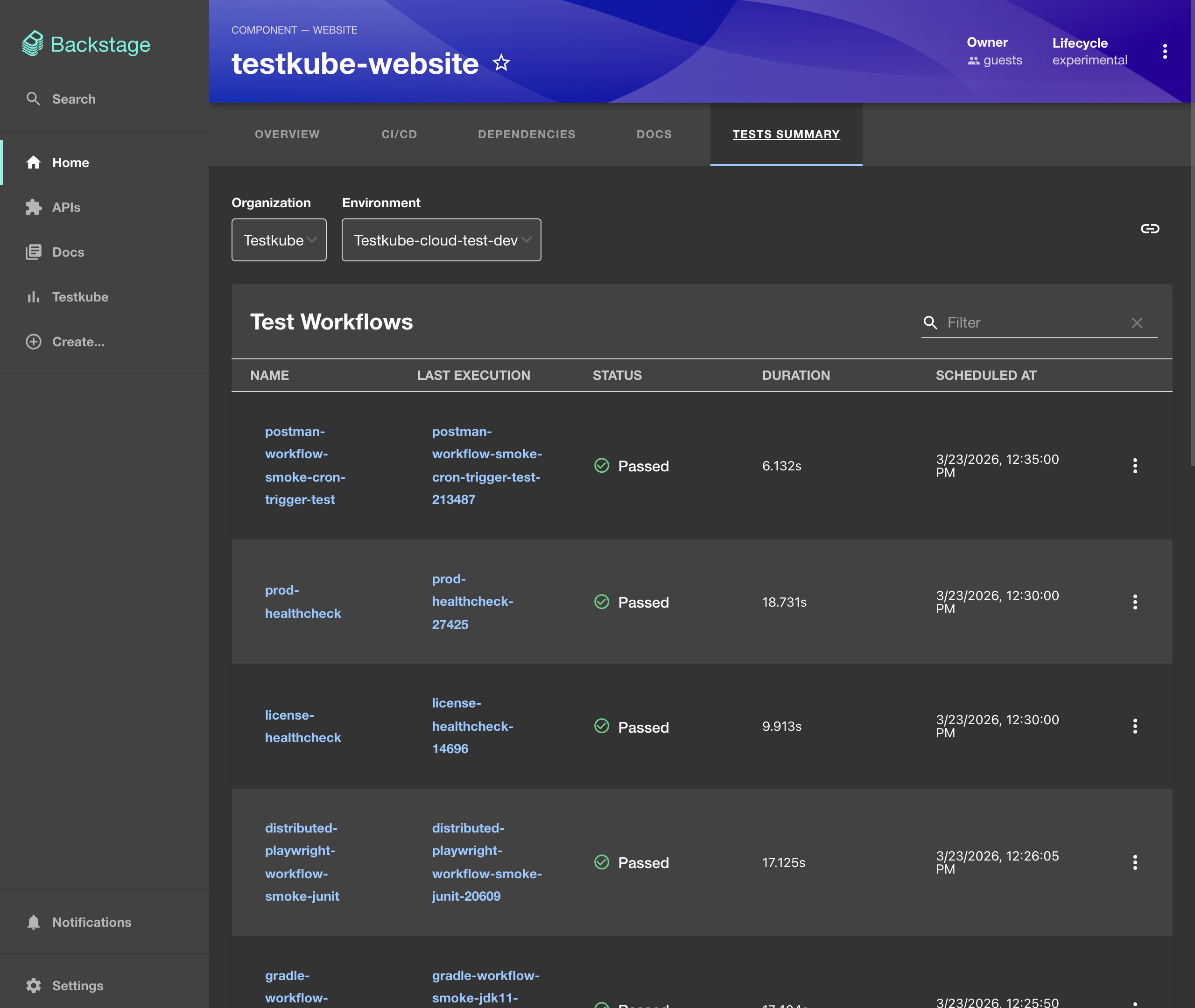Open the overflow menu for prod-healthcheck row
Viewport: 1195px width, 1008px height.
tap(1135, 602)
